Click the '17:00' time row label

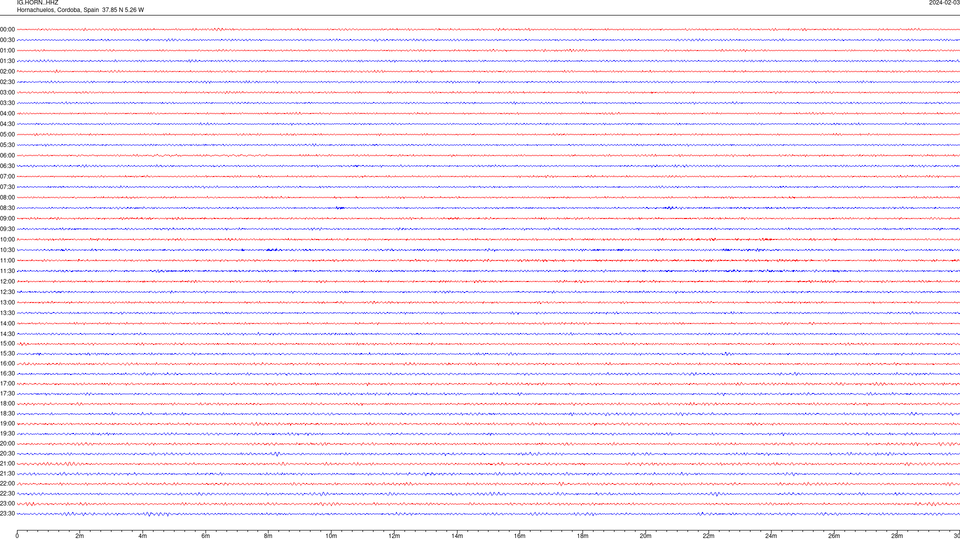point(7,384)
